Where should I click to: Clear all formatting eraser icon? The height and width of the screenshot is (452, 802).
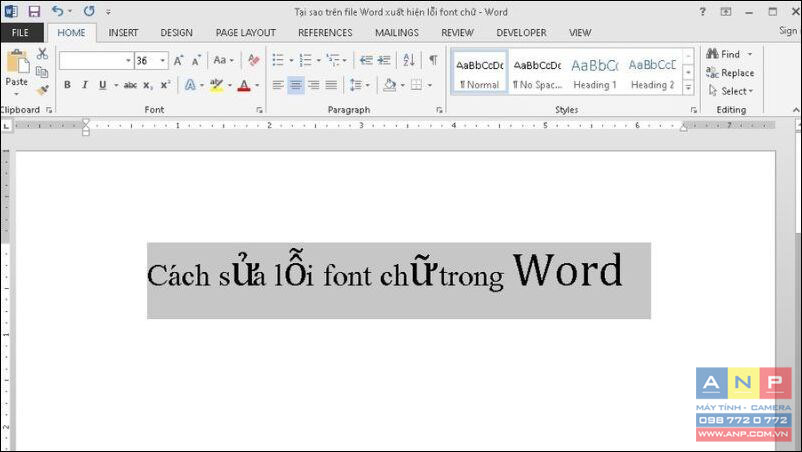click(x=253, y=60)
